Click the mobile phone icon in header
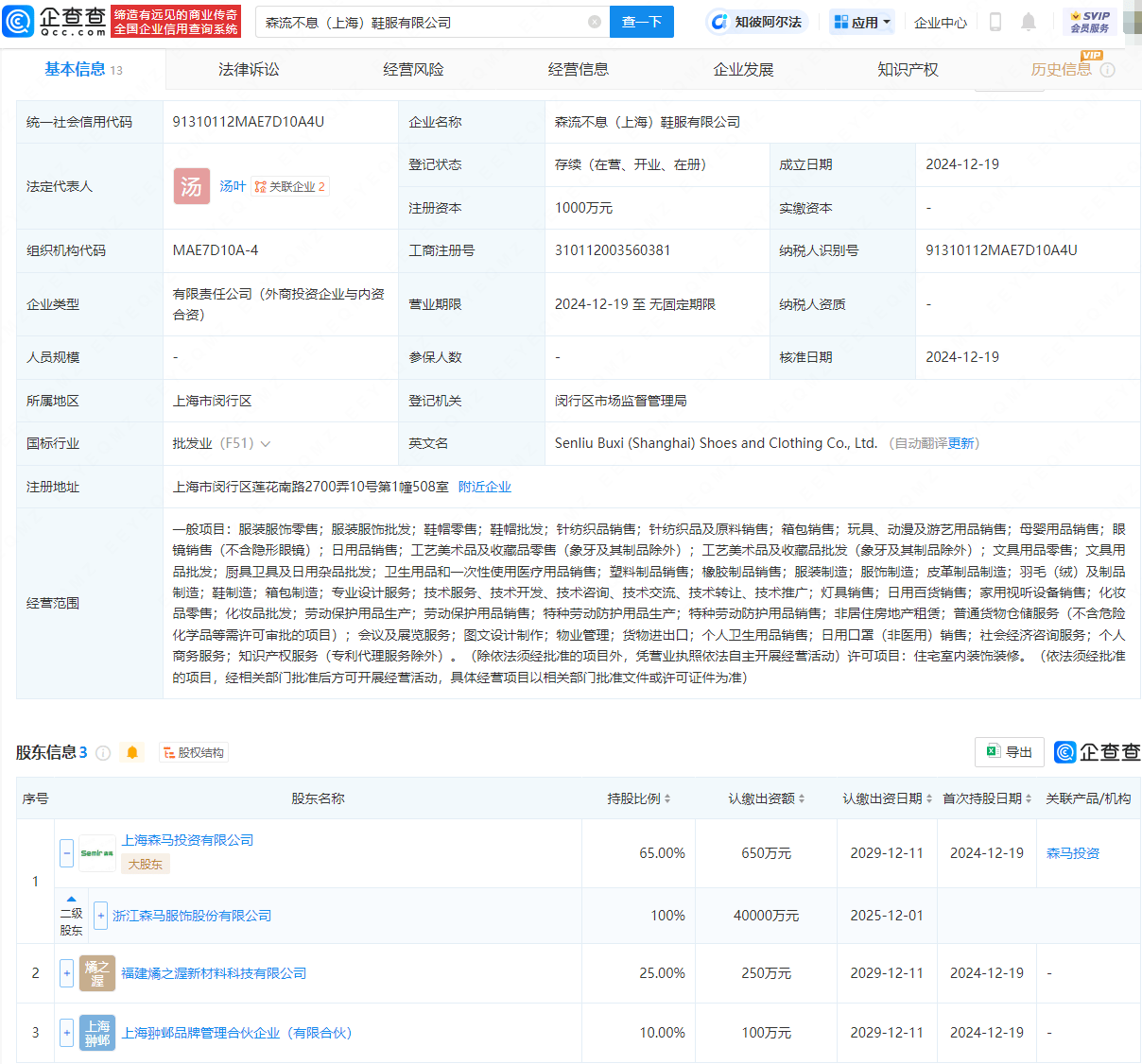Image resolution: width=1142 pixels, height=1064 pixels. [x=995, y=22]
